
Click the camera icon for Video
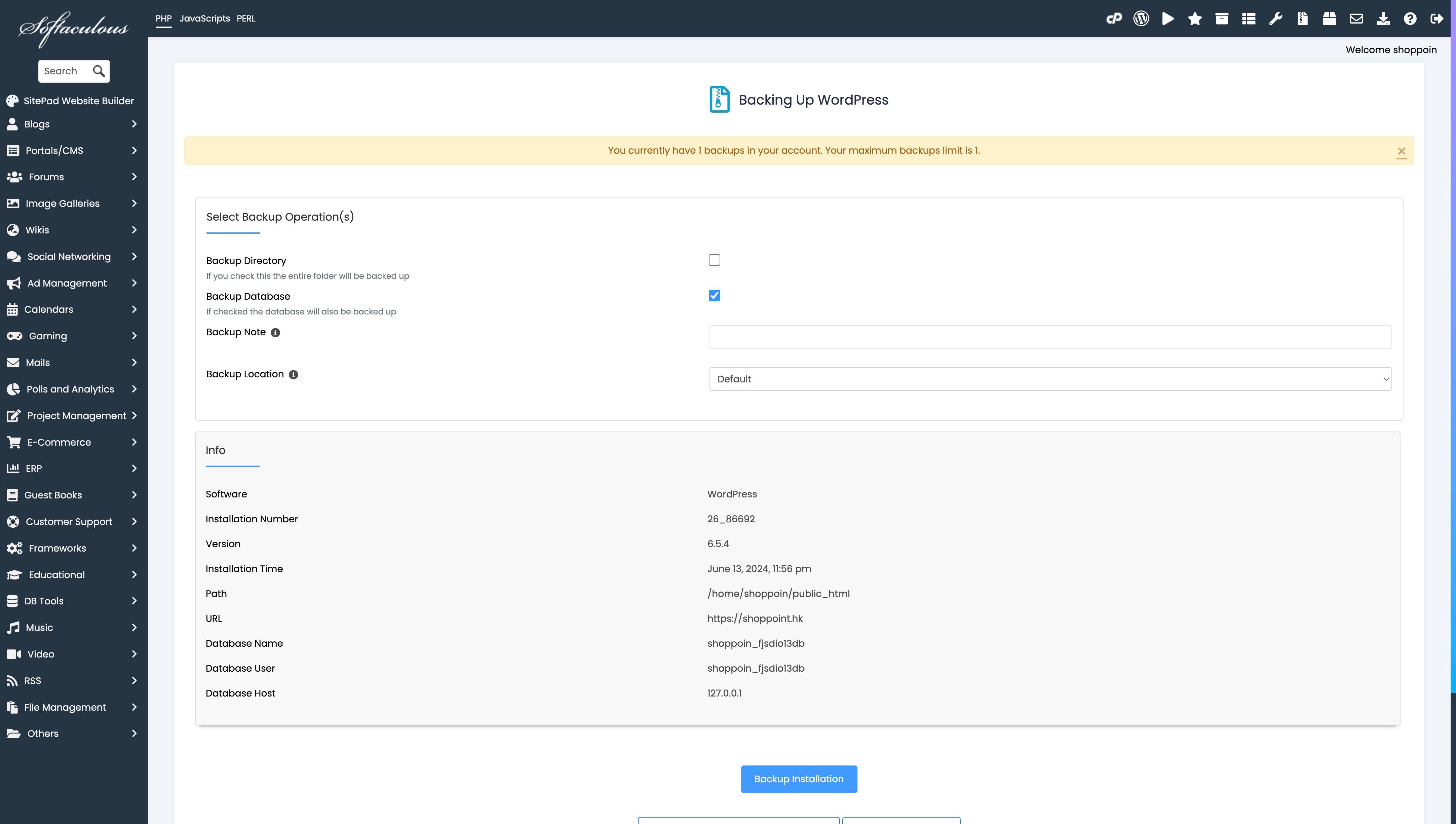(x=13, y=654)
